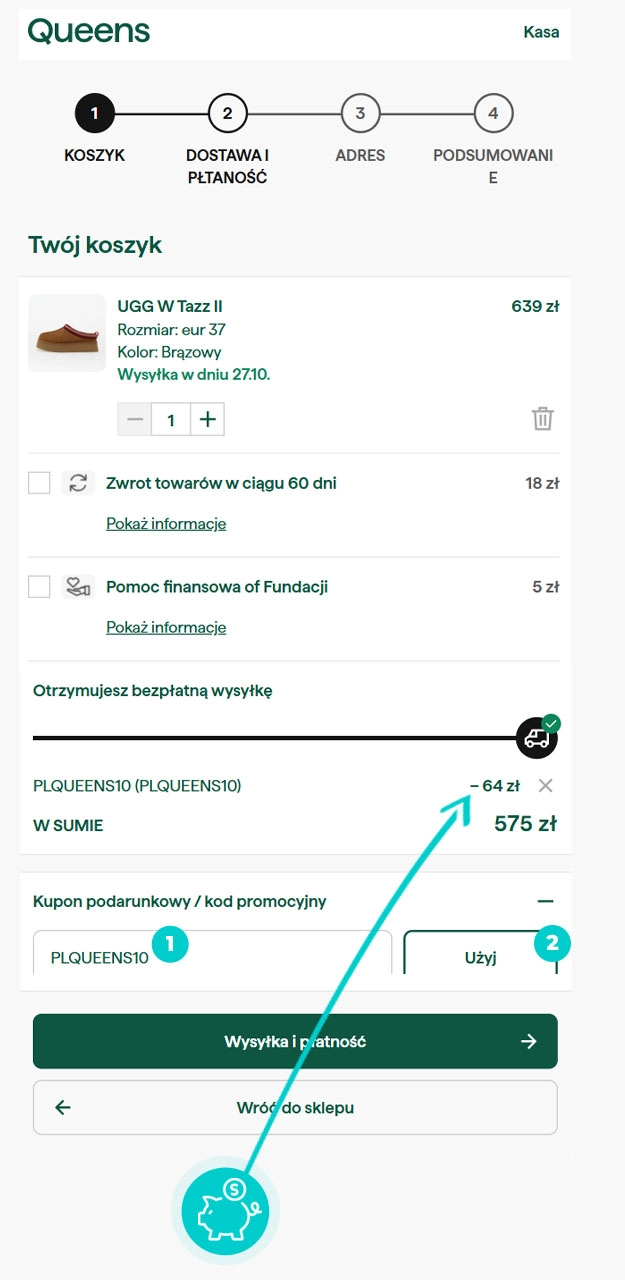Click the free shipping truck icon

(x=536, y=738)
